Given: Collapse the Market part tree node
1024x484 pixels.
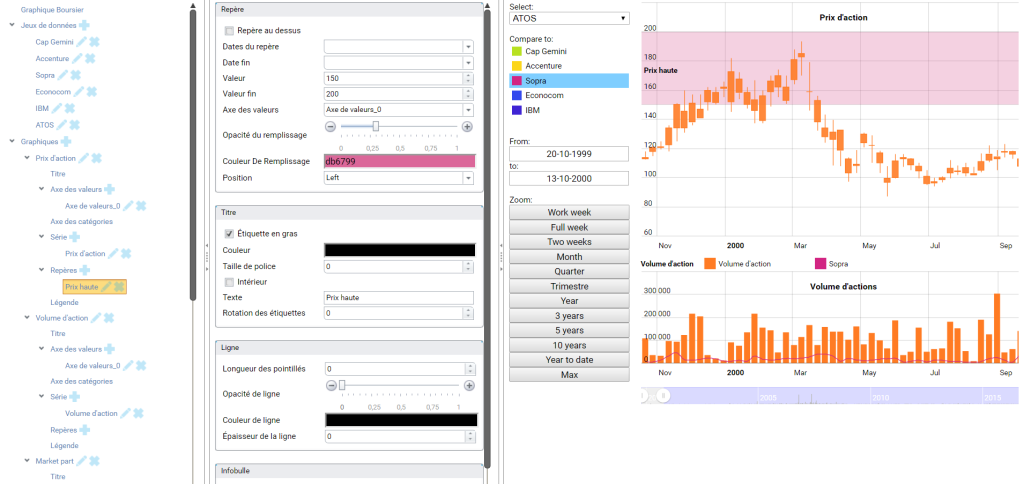Looking at the screenshot, I should pyautogui.click(x=27, y=460).
